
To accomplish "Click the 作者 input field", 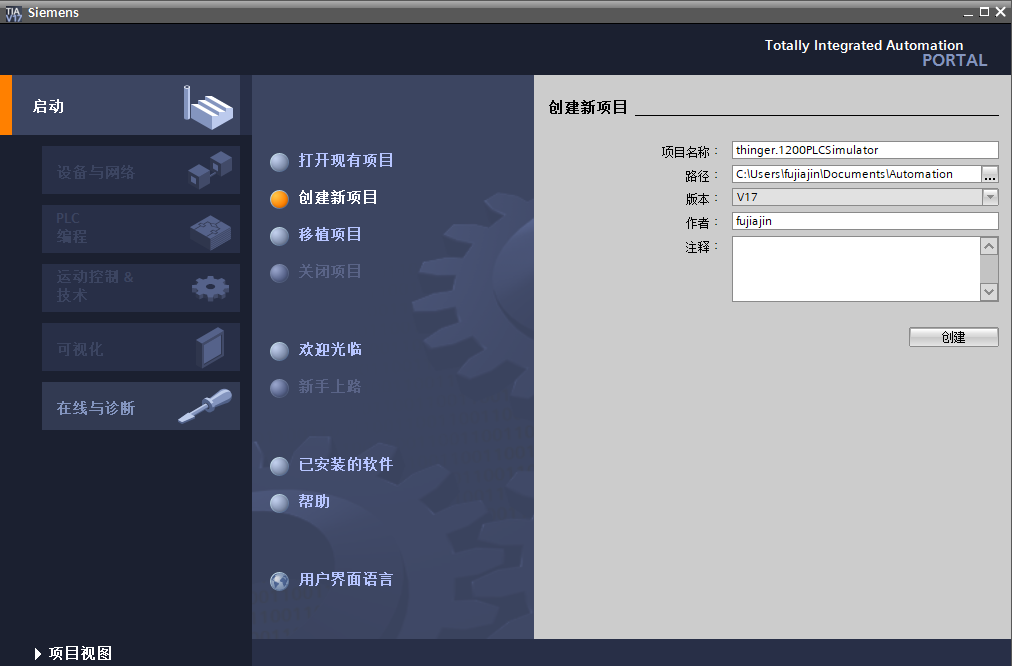I will click(865, 221).
